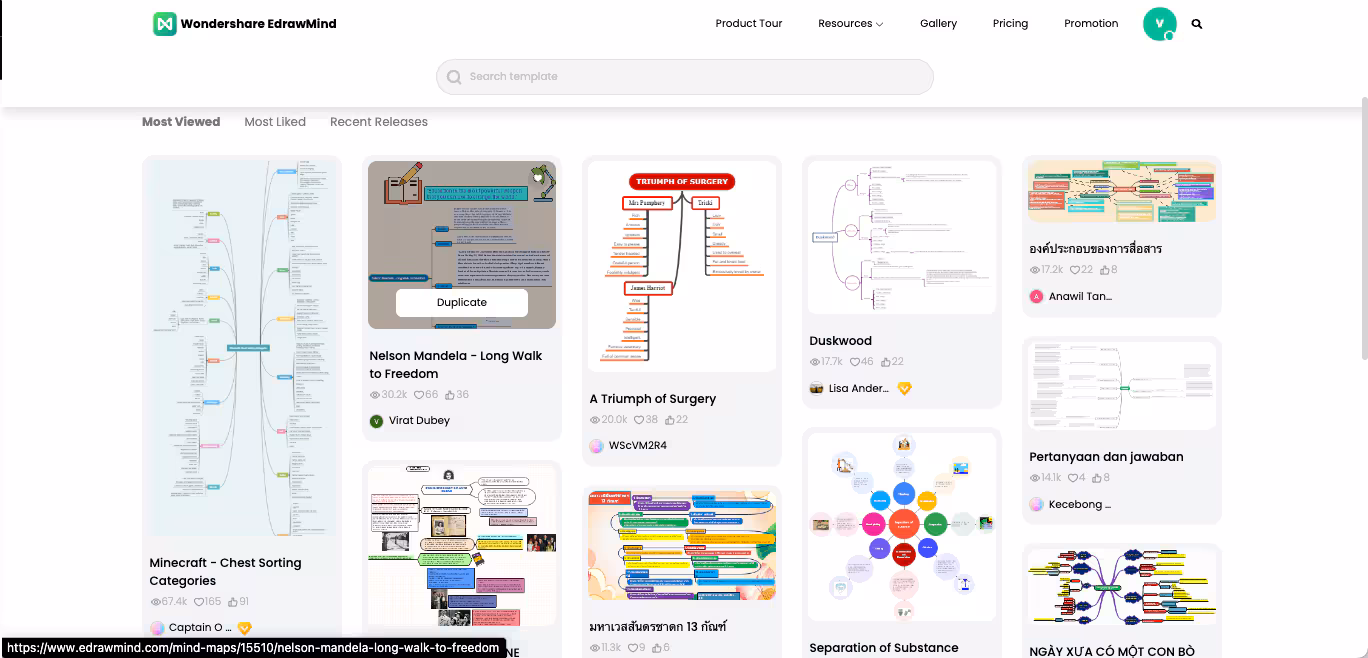Open the search magnifier icon in header
This screenshot has width=1368, height=658.
pyautogui.click(x=1197, y=24)
